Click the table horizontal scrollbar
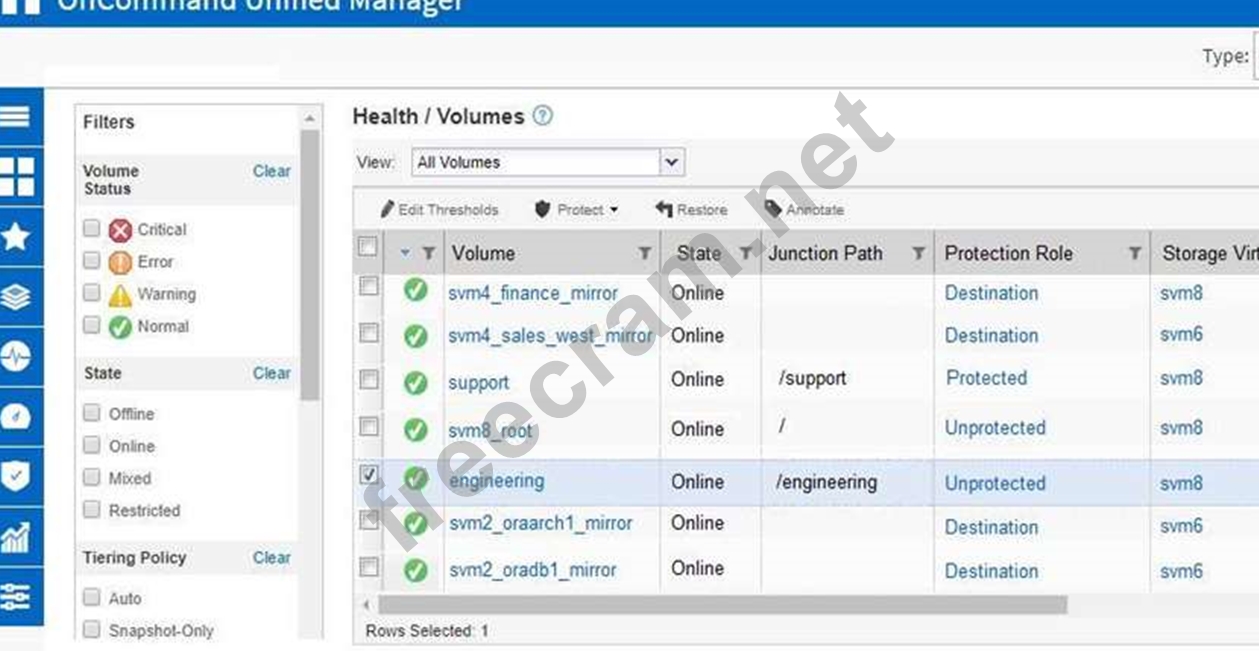The height and width of the screenshot is (651, 1259). tap(722, 605)
